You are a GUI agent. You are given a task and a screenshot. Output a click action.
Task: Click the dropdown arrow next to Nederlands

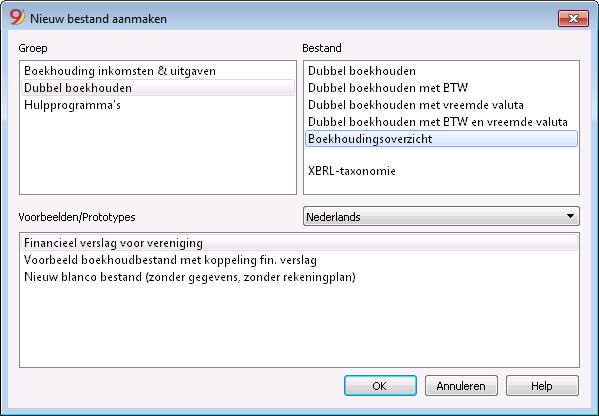[x=570, y=216]
